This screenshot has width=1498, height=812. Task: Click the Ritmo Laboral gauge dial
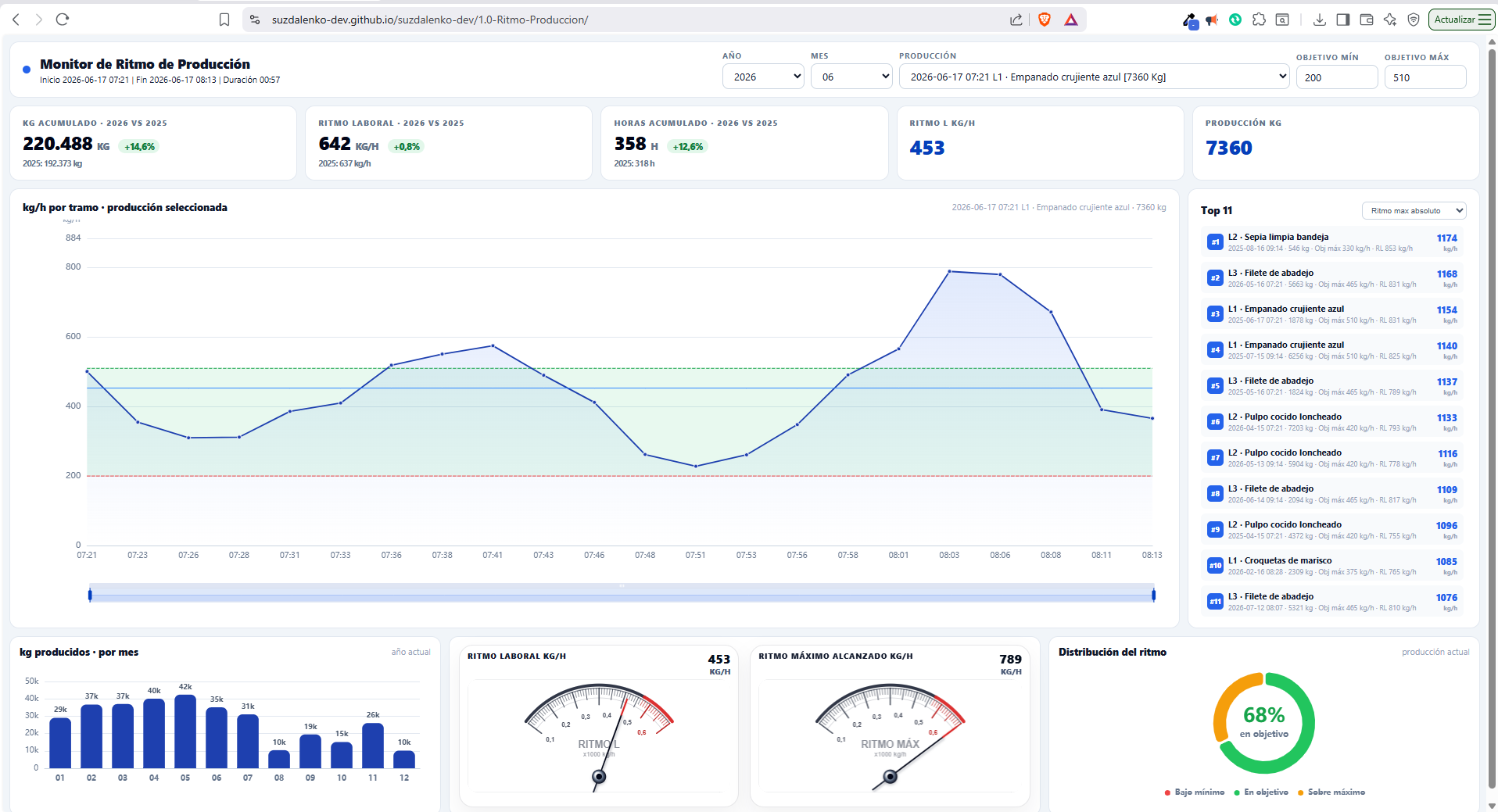point(599,736)
